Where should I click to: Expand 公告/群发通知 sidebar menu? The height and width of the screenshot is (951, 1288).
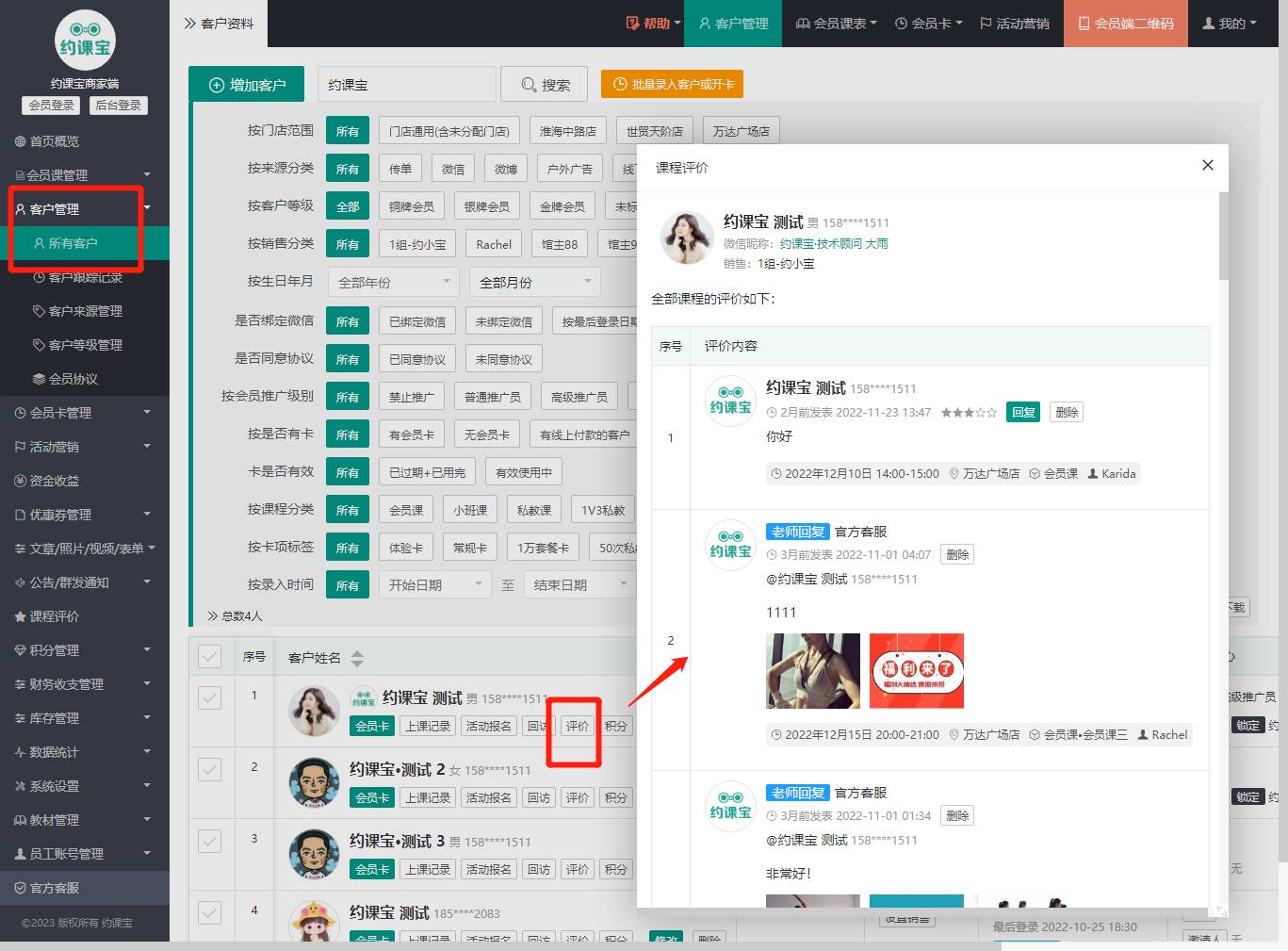coord(85,582)
